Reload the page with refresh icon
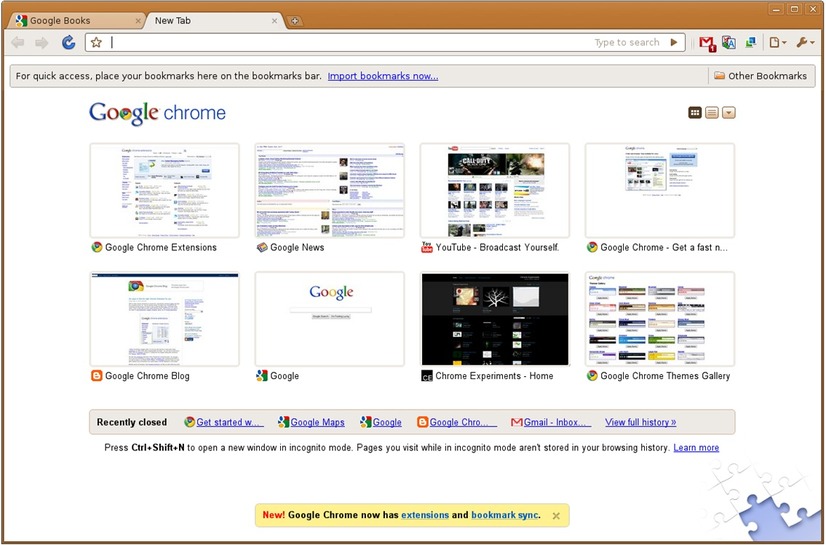The height and width of the screenshot is (545, 826). tap(68, 43)
